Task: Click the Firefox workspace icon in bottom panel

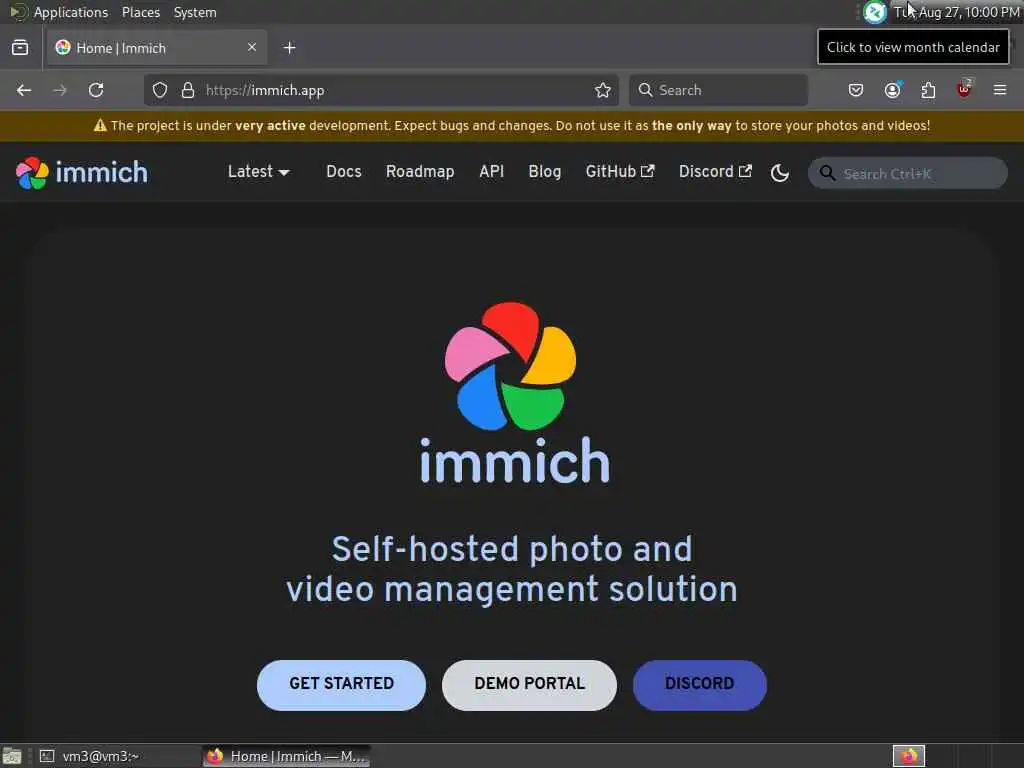Action: [x=909, y=756]
